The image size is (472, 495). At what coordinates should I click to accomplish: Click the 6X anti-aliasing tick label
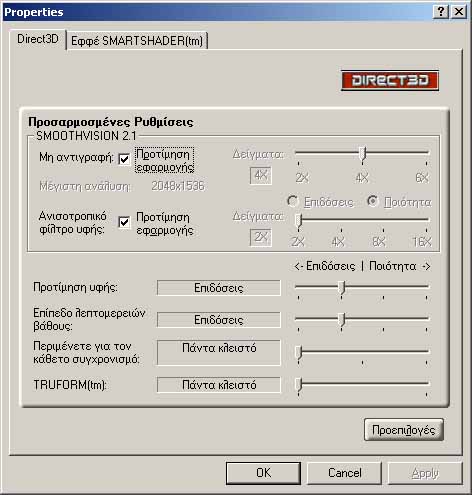[422, 178]
